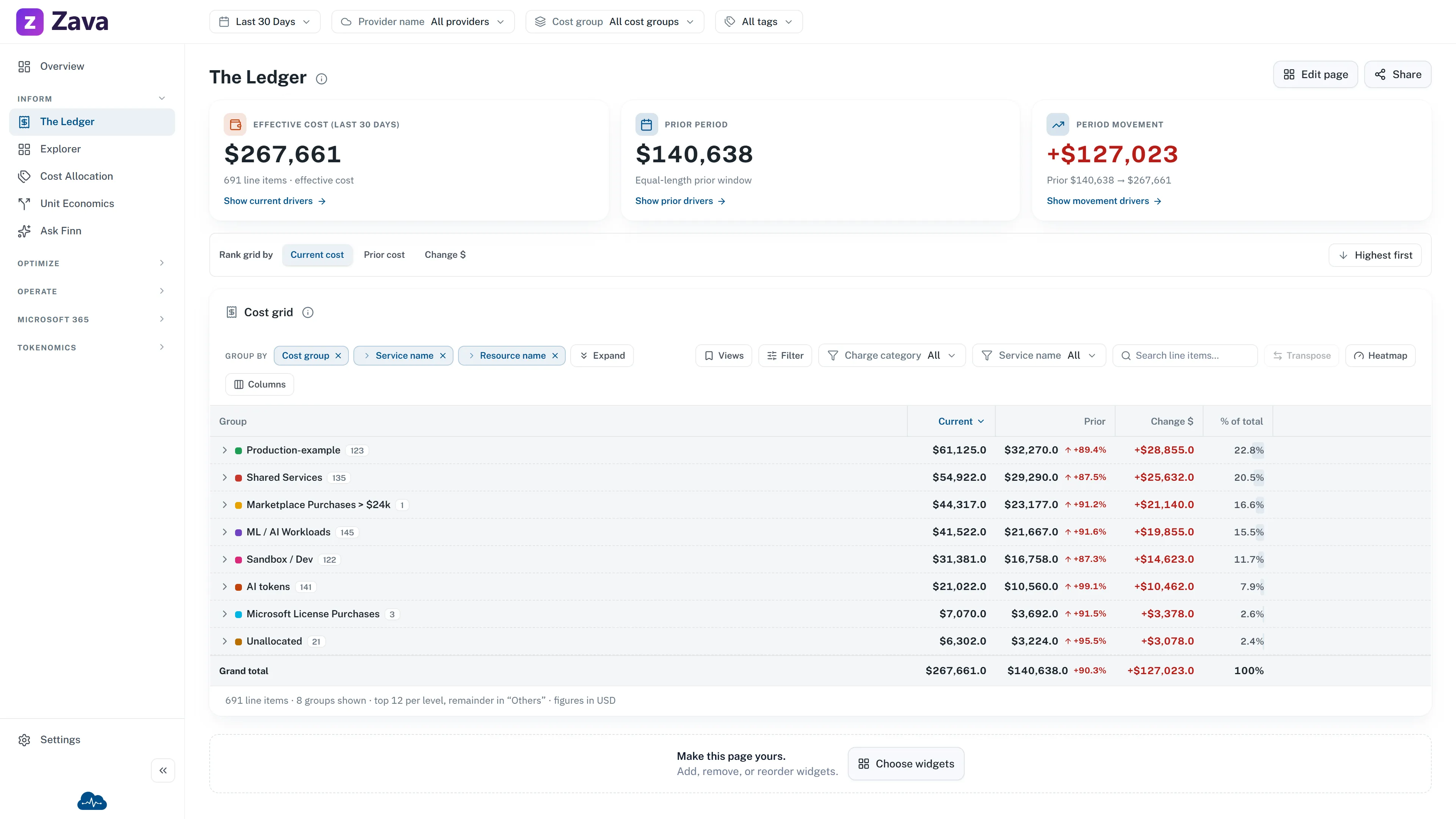
Task: Click the effective cost wallet icon
Action: click(x=235, y=124)
